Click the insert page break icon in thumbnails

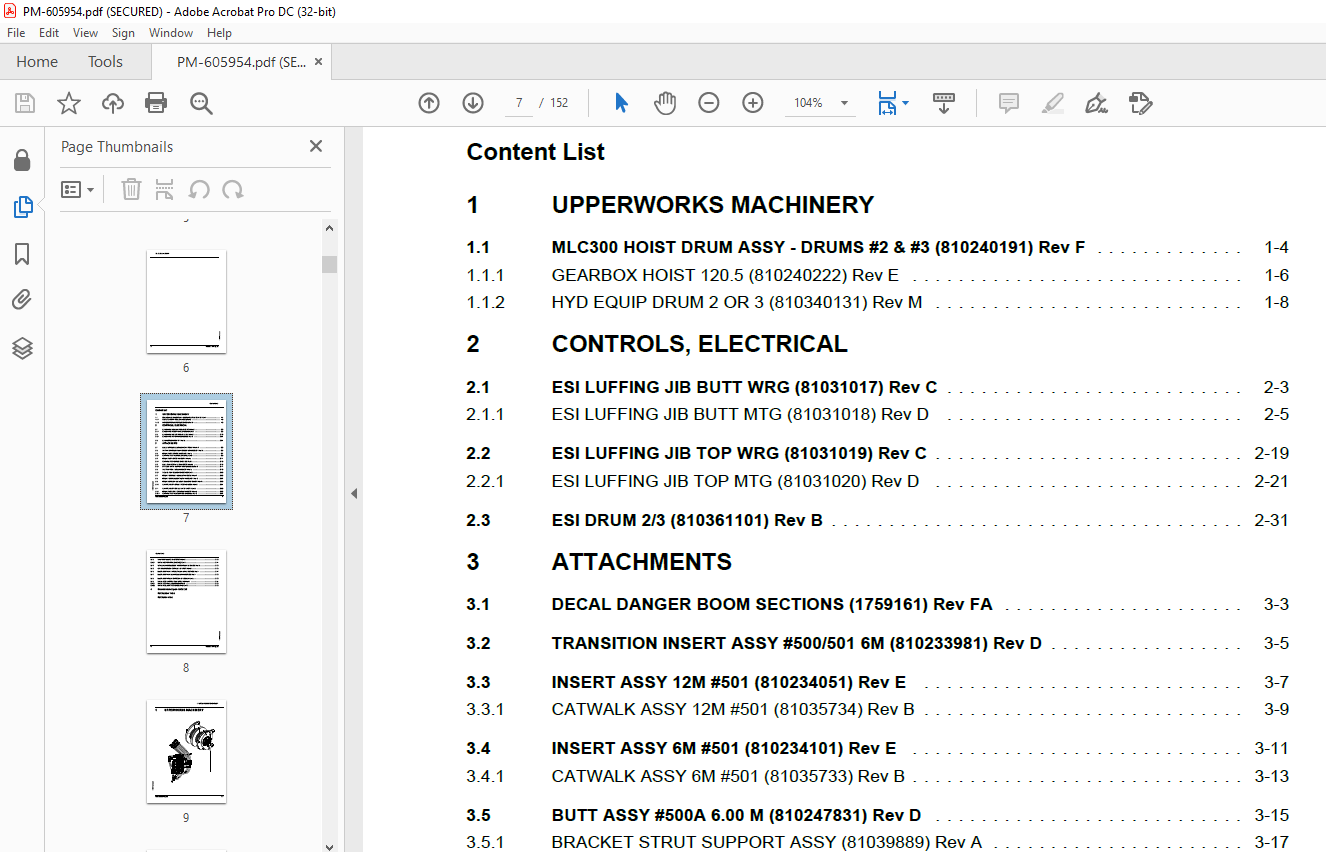[x=165, y=189]
